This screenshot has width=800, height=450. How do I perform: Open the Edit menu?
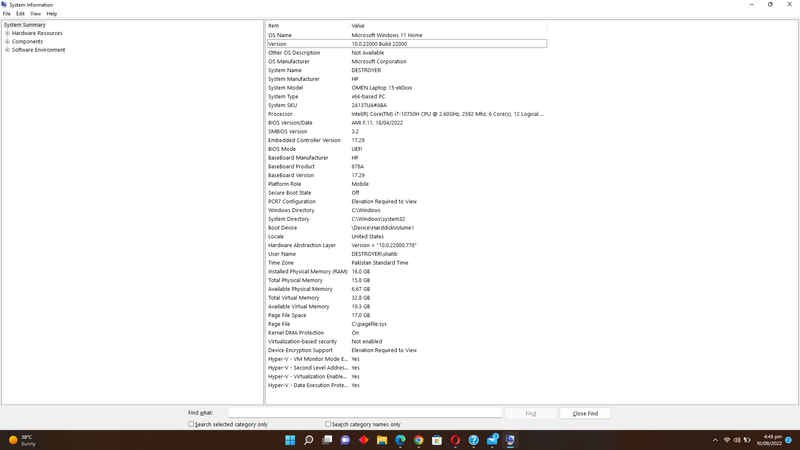[20, 14]
